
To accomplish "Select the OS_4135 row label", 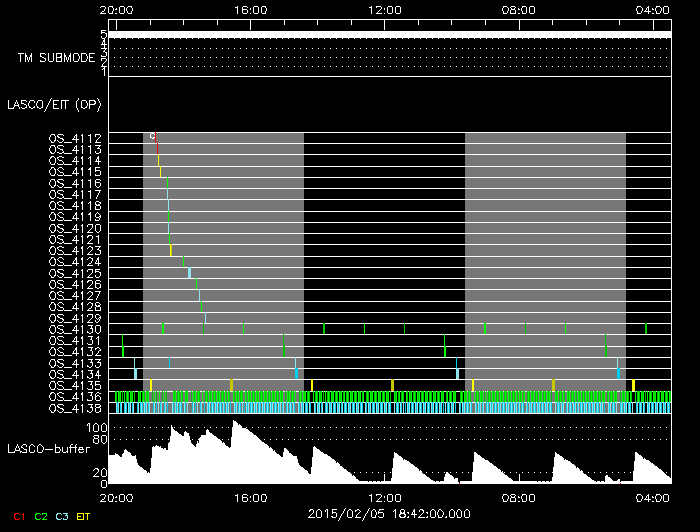I will coord(75,385).
